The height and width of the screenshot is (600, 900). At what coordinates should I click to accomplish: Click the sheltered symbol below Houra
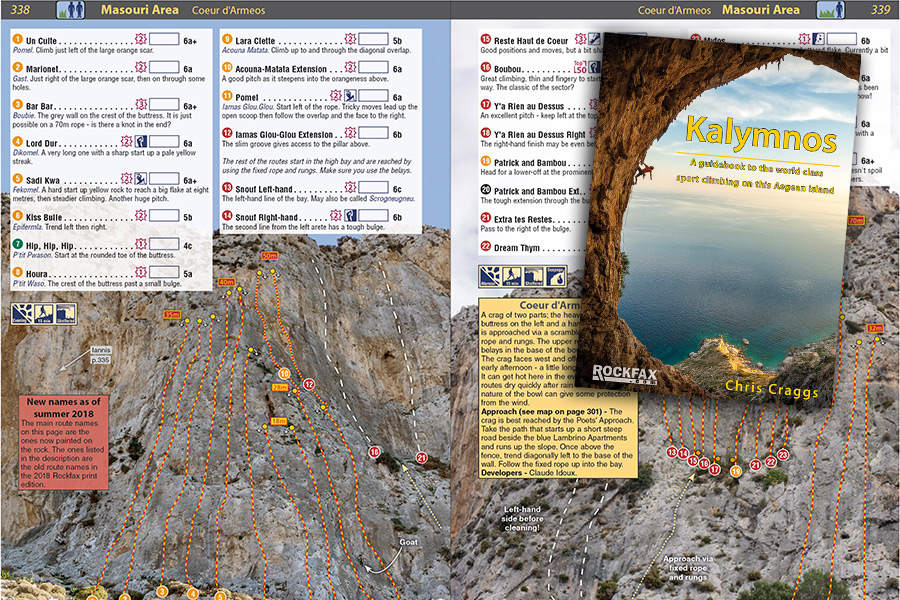(66, 314)
